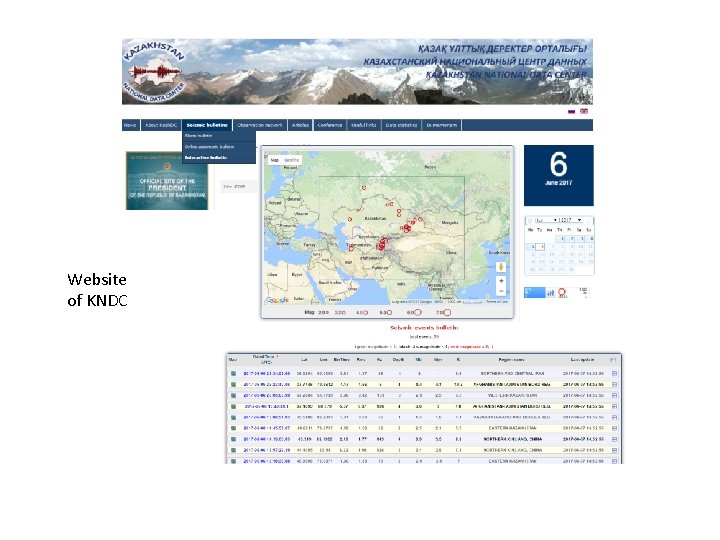The image size is (720, 540).
Task: Click the Northern and Central Iran region name
Action: pos(512,374)
